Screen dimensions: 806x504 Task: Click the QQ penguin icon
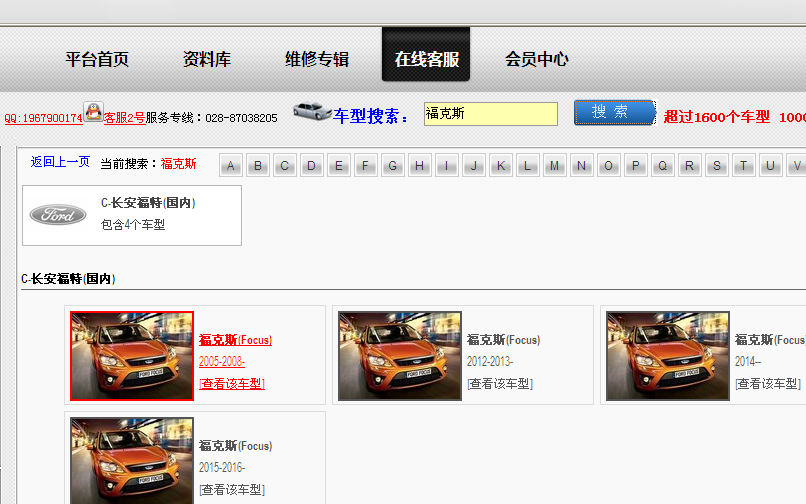(x=94, y=112)
